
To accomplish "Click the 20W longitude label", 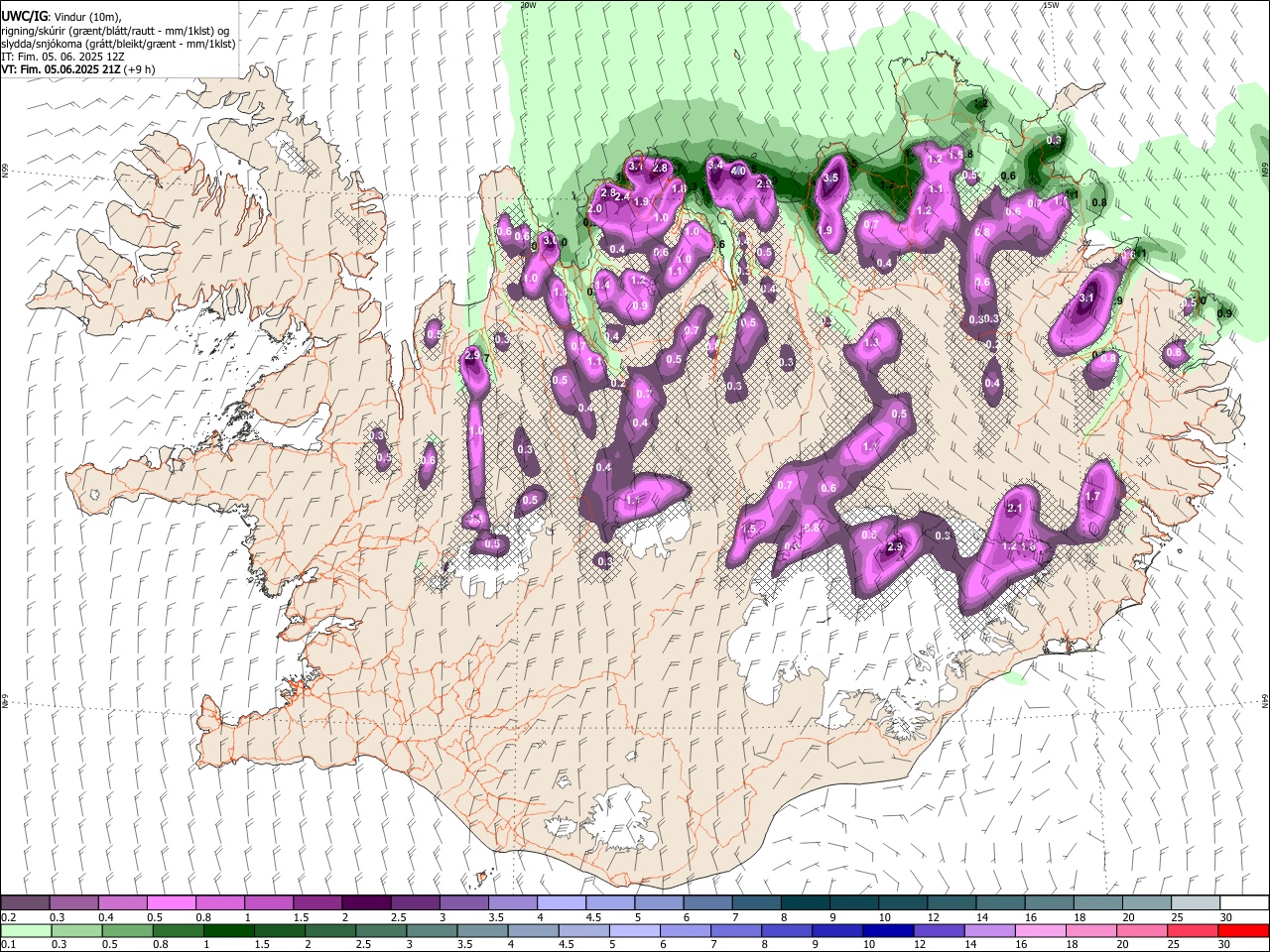I will tap(528, 5).
